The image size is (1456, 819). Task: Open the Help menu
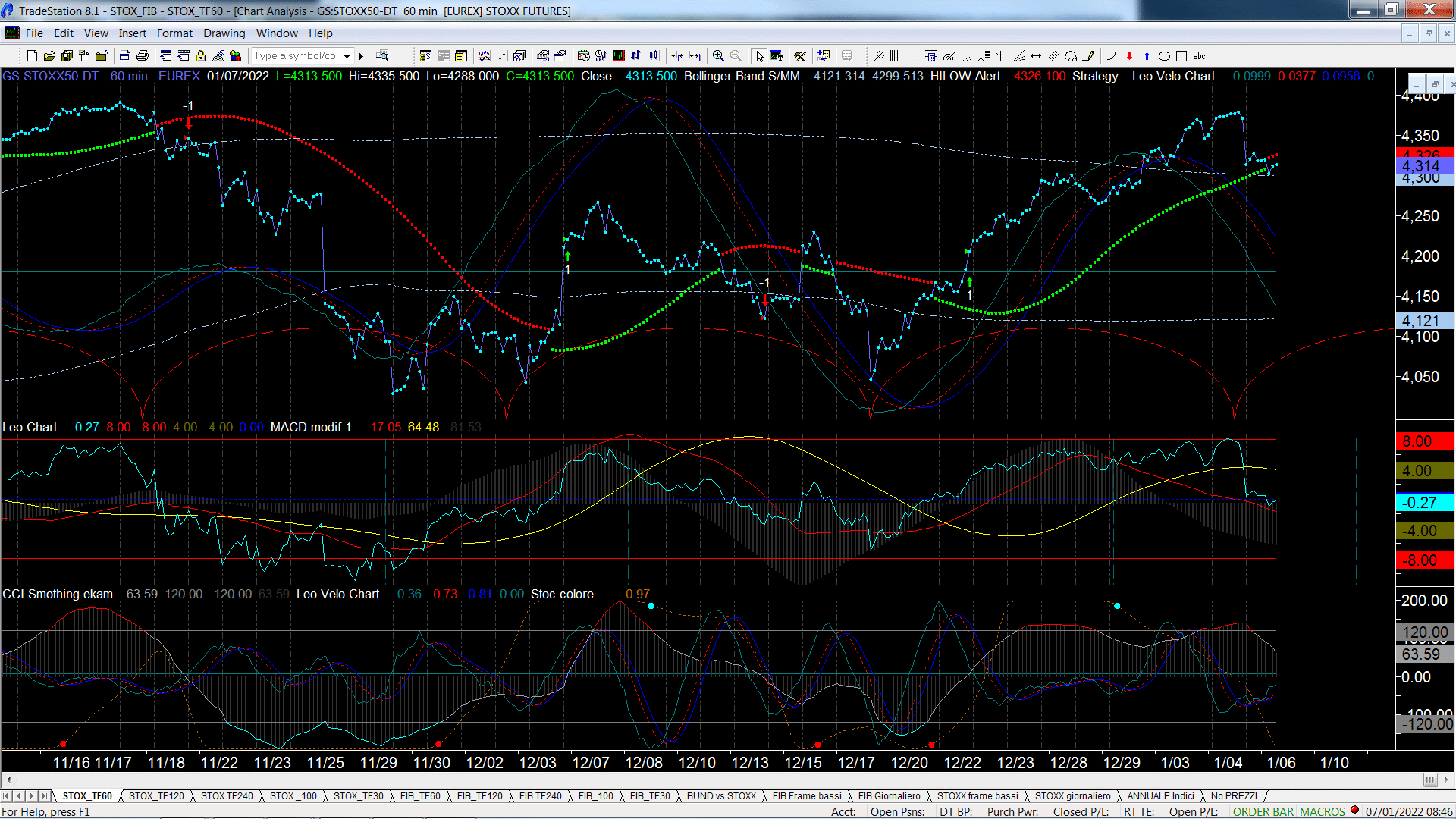click(320, 33)
